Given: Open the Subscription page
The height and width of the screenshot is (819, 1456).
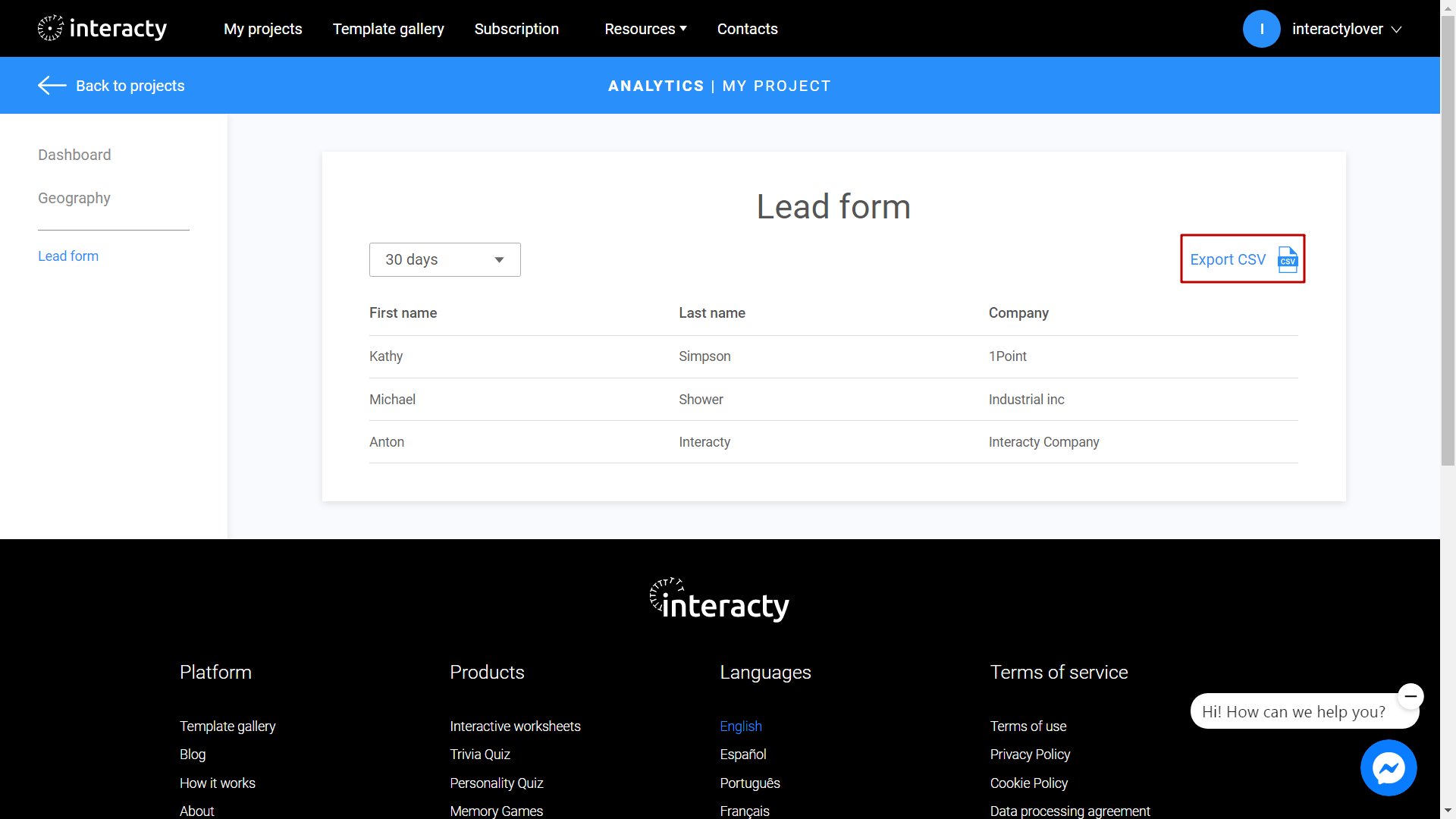Looking at the screenshot, I should click(x=516, y=29).
